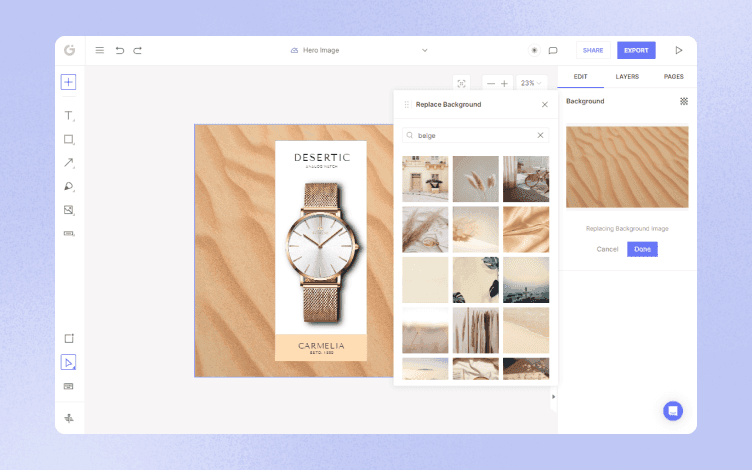Fit canvas to screen icon
This screenshot has height=470, width=752.
(x=461, y=83)
